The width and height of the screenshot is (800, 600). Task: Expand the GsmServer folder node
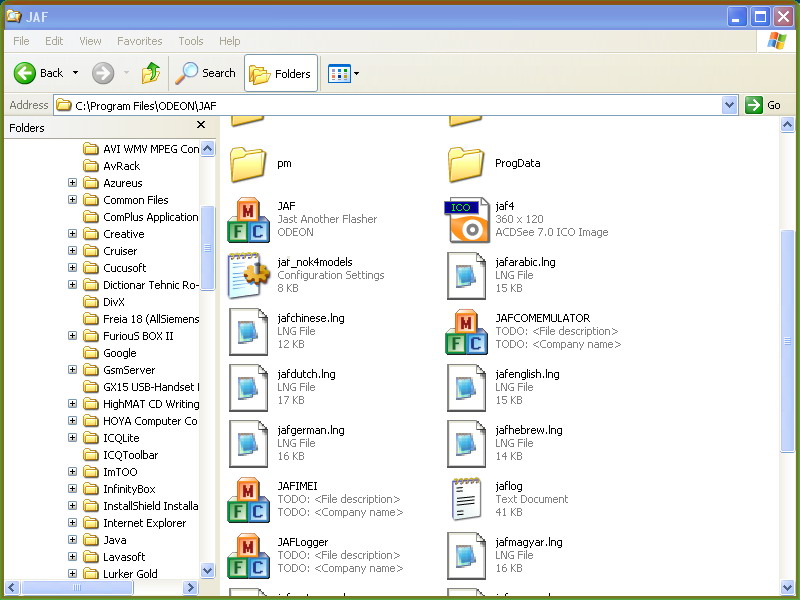click(x=72, y=369)
